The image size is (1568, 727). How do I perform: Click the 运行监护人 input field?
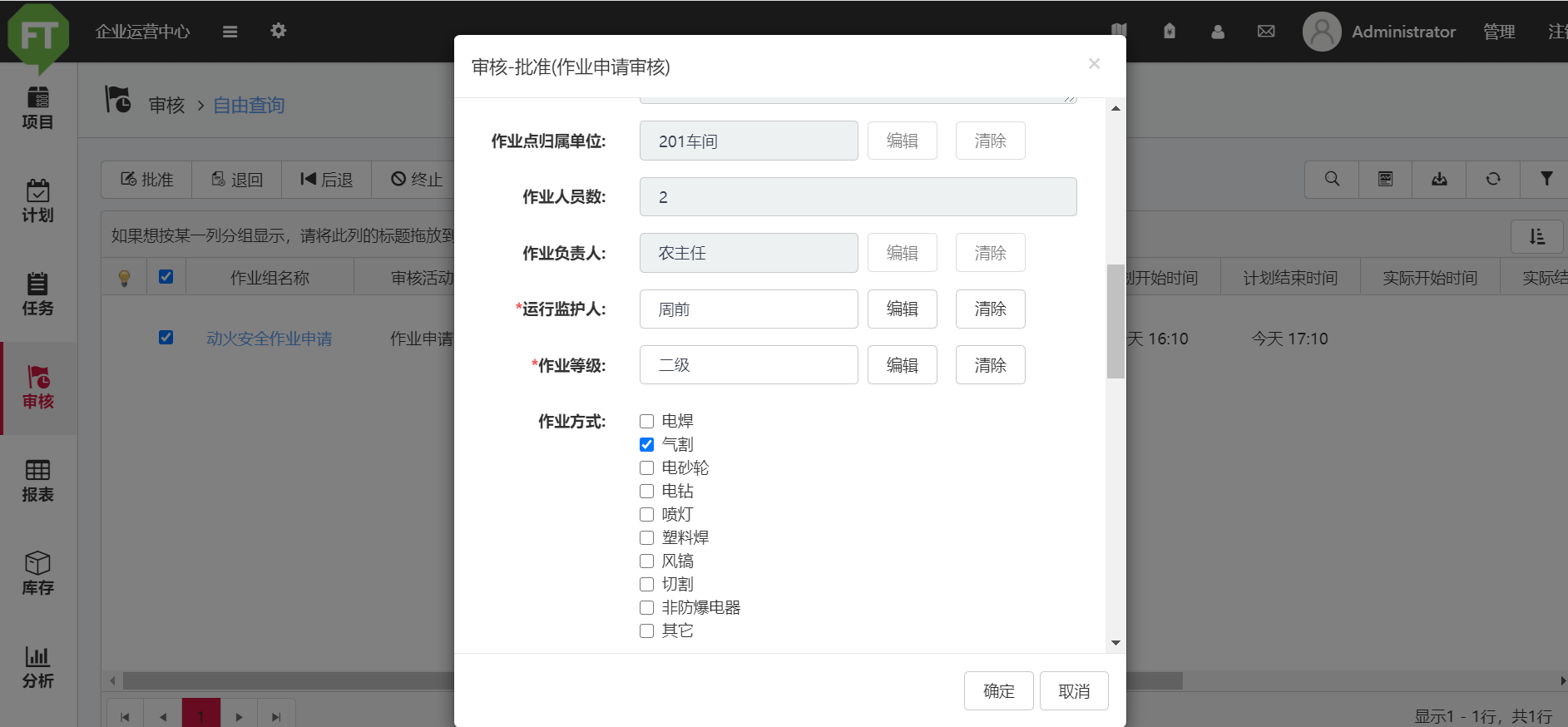(748, 309)
